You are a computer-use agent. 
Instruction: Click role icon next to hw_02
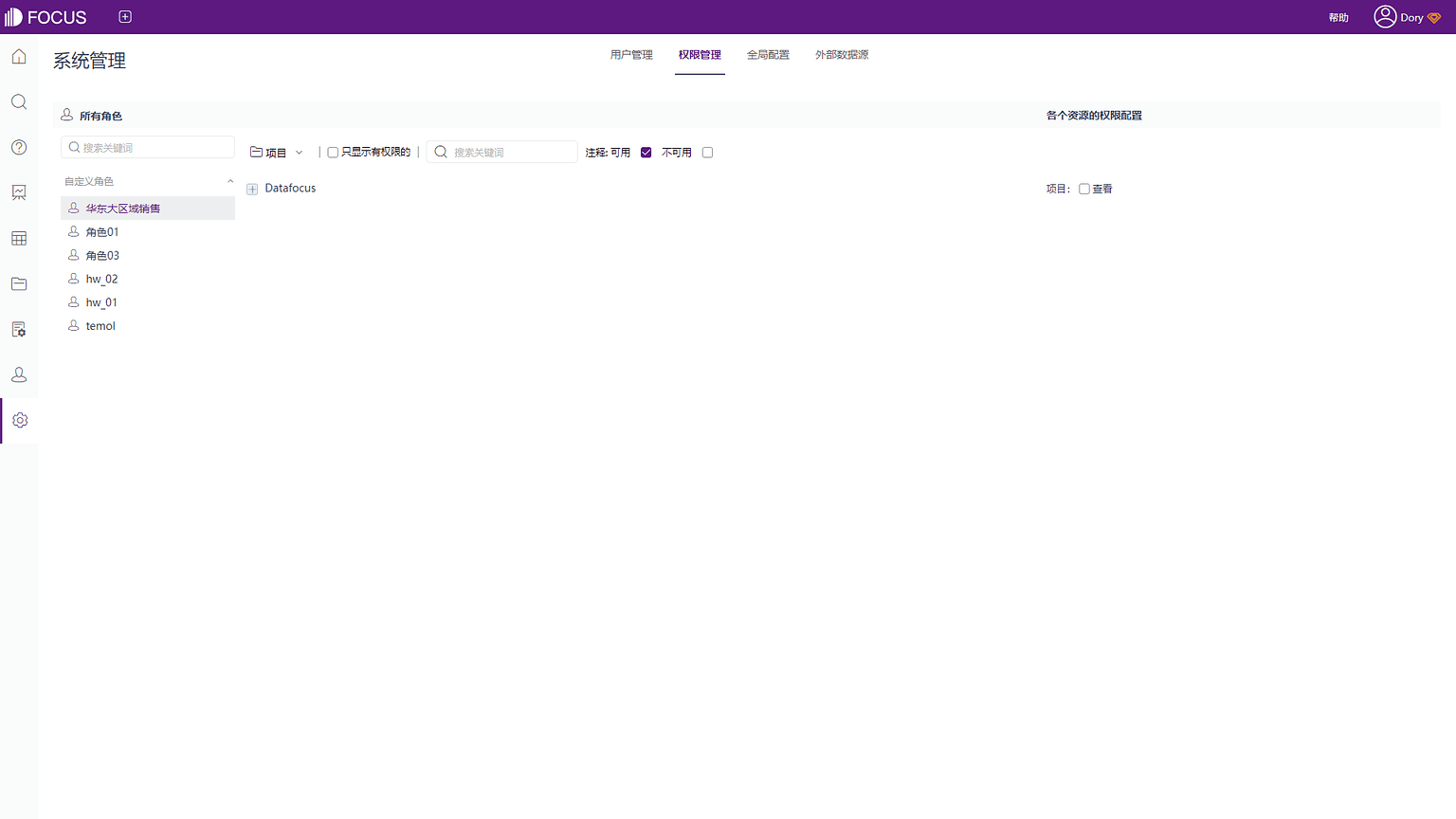tap(74, 279)
